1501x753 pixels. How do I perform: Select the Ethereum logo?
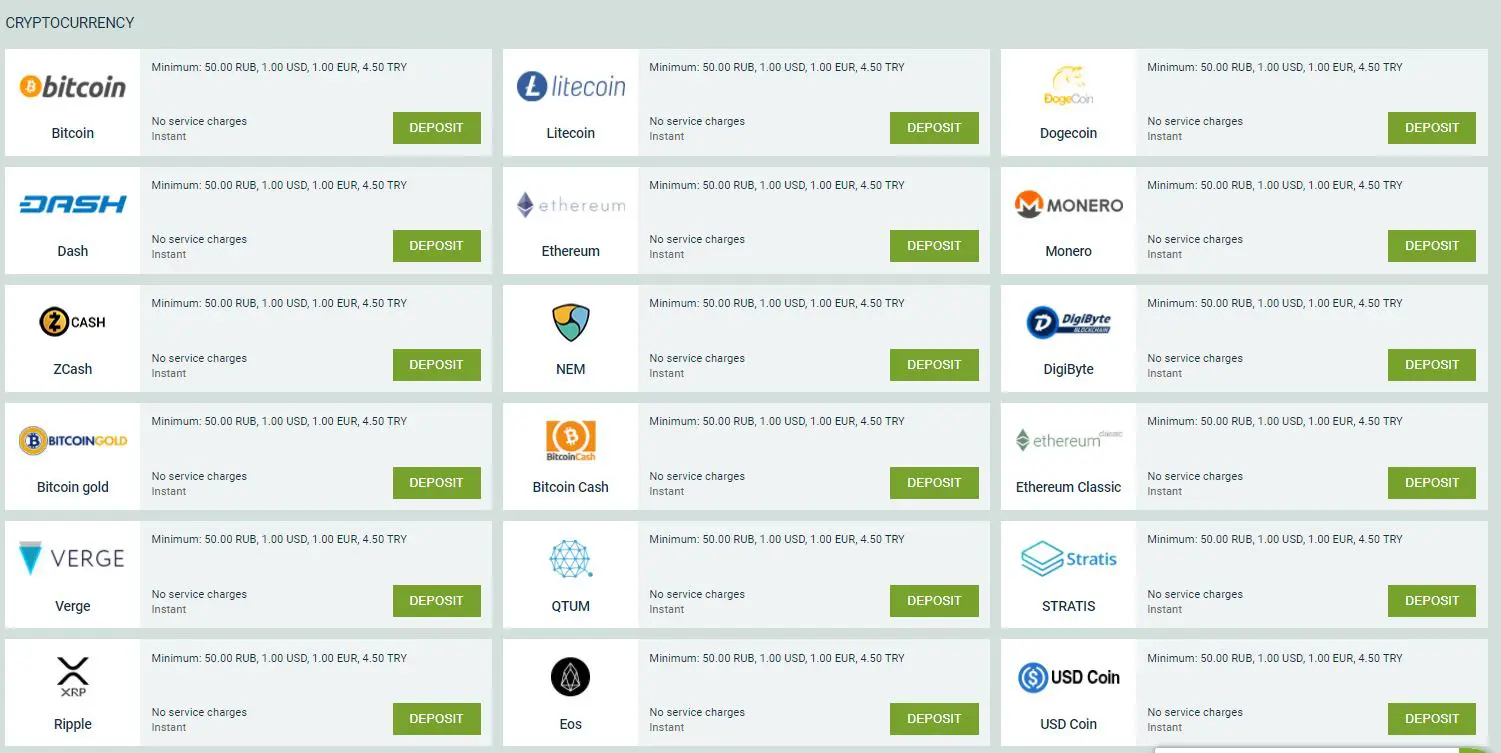coord(571,205)
